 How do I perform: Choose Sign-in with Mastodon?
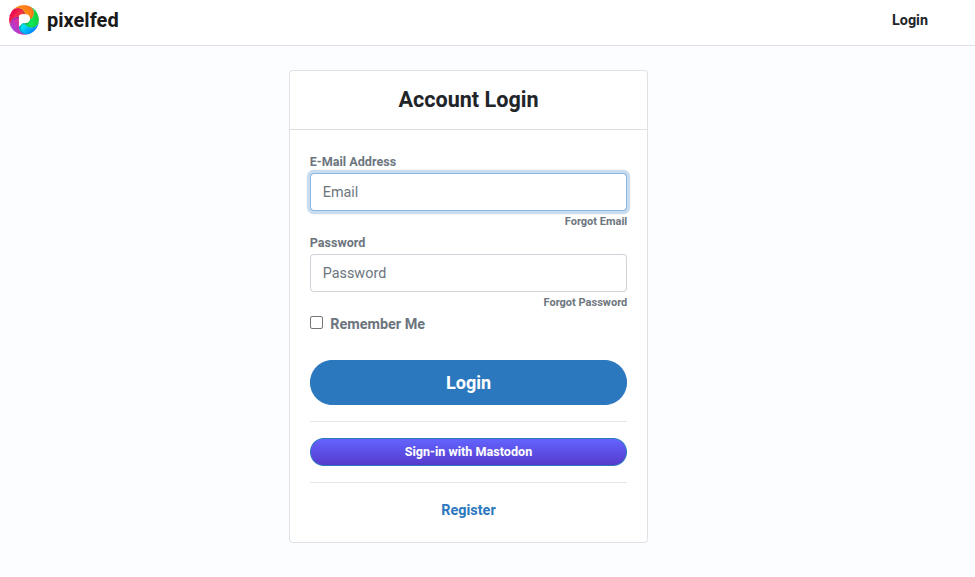[x=468, y=452]
